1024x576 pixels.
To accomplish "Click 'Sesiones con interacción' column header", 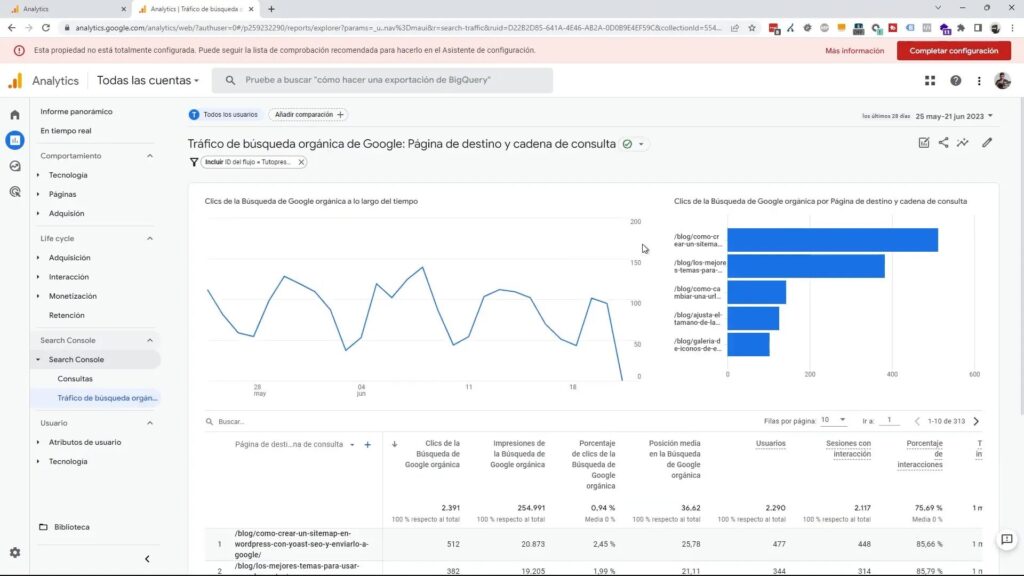I will pos(848,449).
